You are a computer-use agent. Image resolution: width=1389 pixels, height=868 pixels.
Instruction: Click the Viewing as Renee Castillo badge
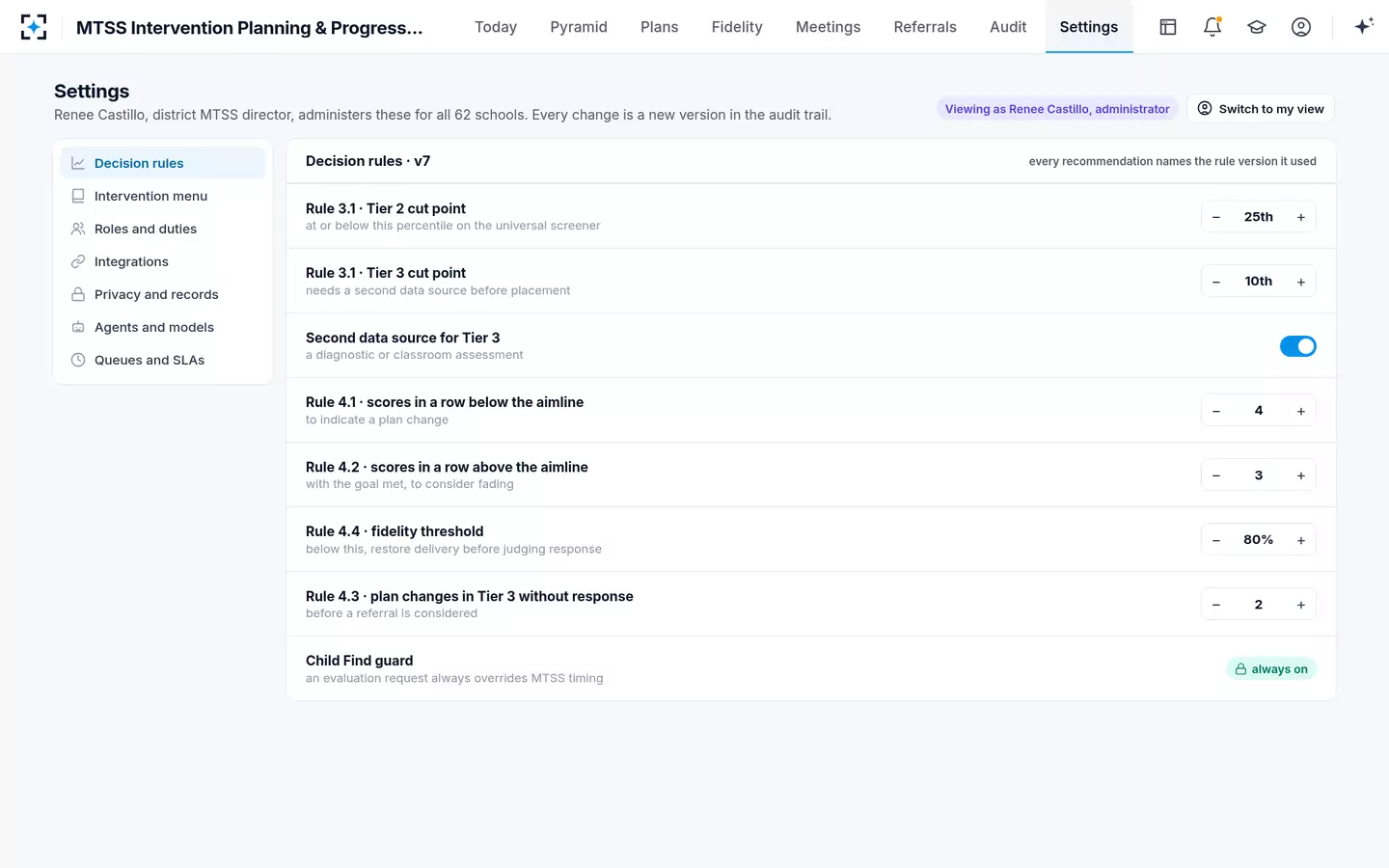tap(1057, 109)
